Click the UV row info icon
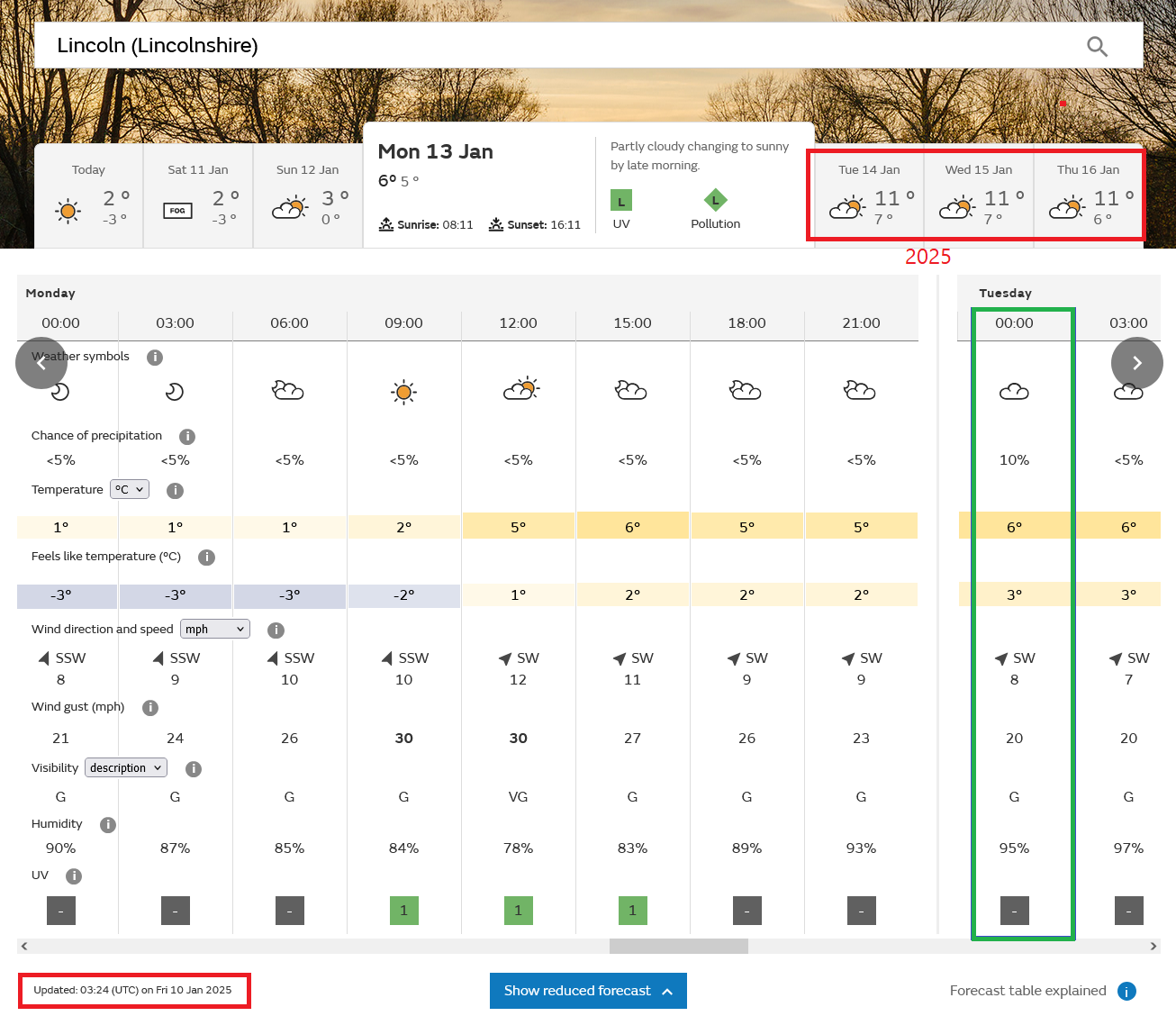 [74, 876]
